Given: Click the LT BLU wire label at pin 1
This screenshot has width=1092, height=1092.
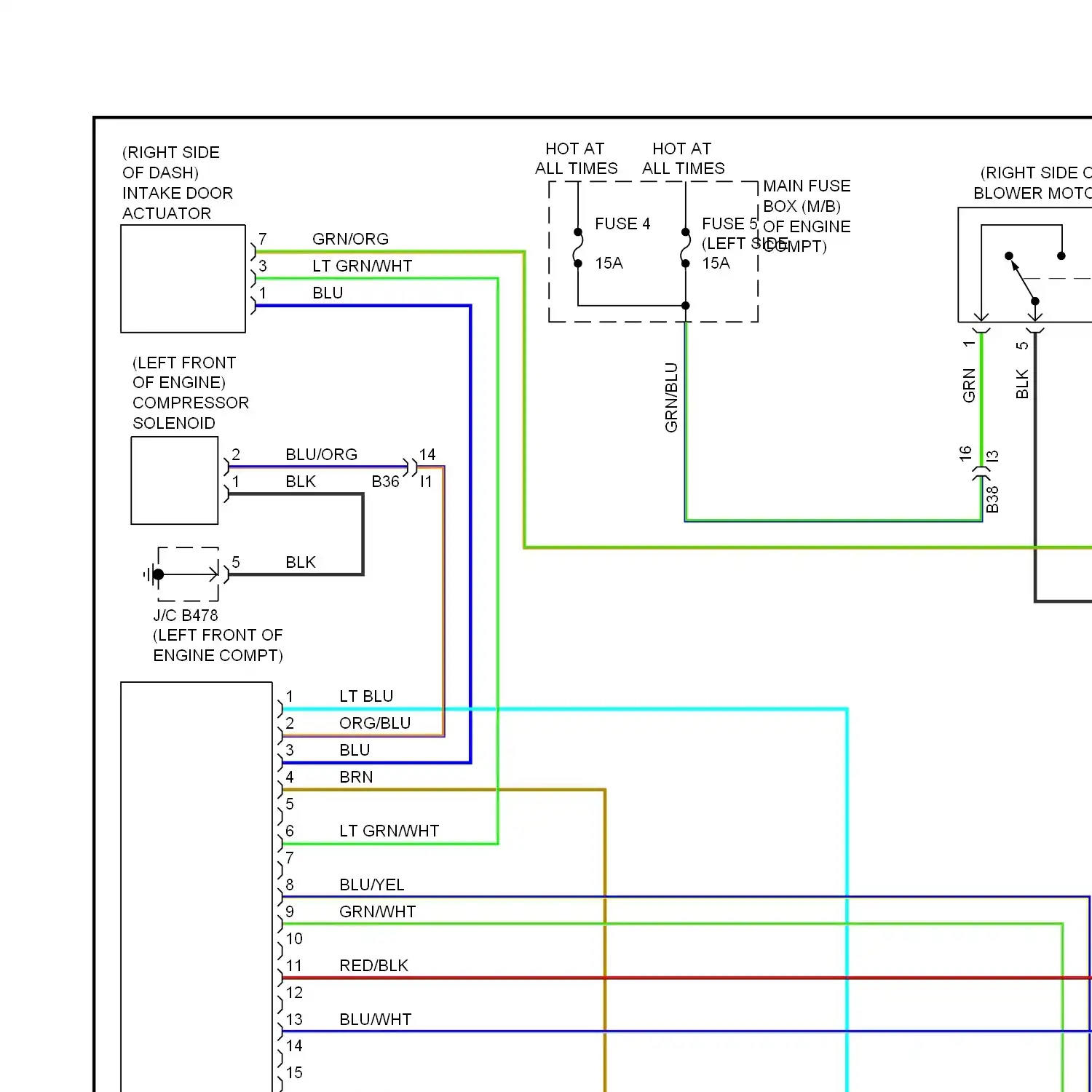Looking at the screenshot, I should 366,696.
